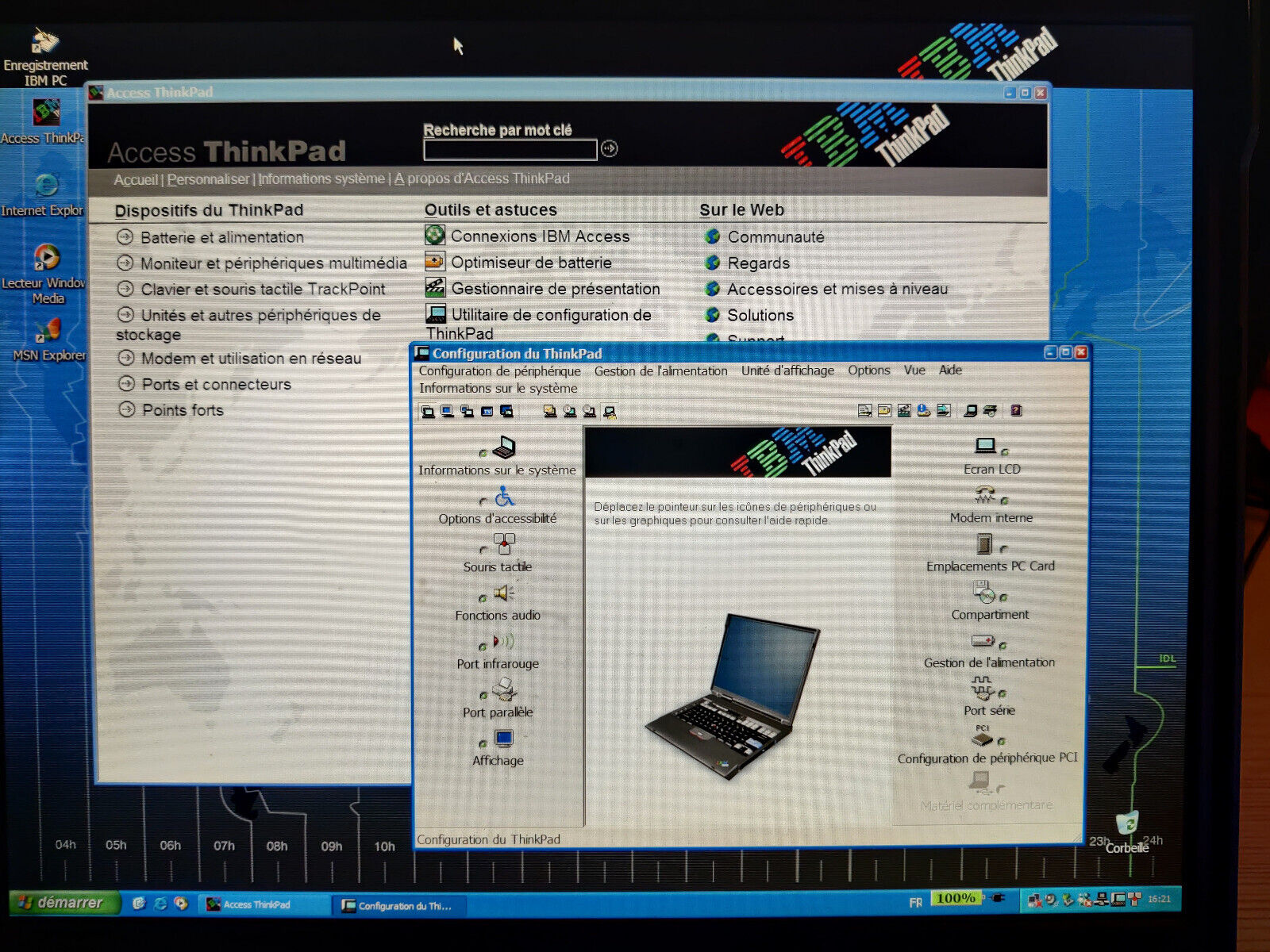This screenshot has width=1270, height=952.
Task: Expand Points forts topic
Action: pyautogui.click(x=171, y=409)
